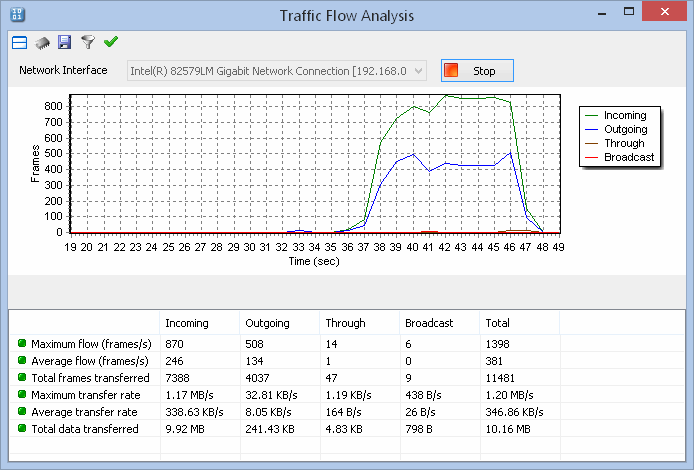This screenshot has width=694, height=470.
Task: Click the green checkmark toolbar icon
Action: pos(111,42)
